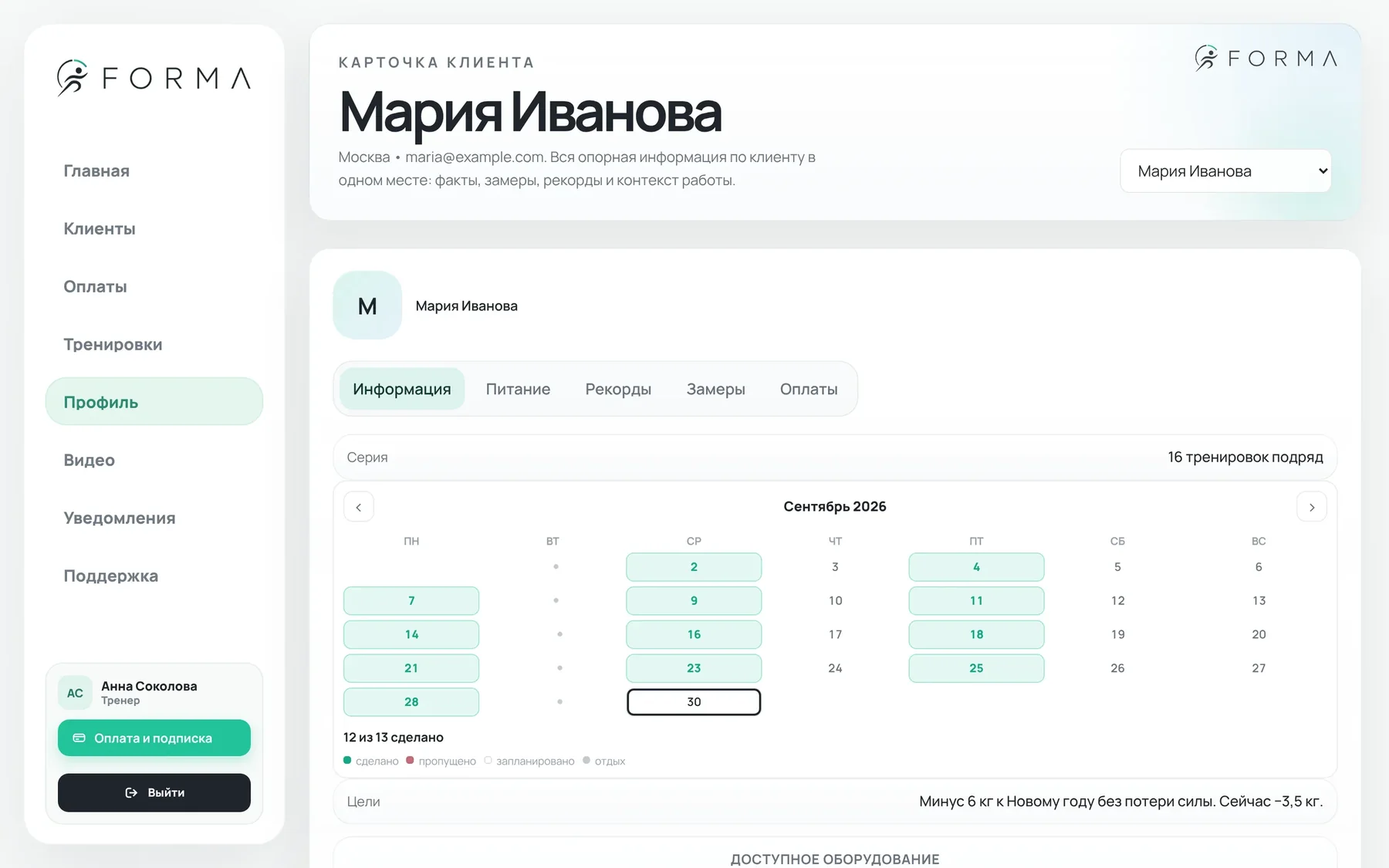Click day 5 in the calendar
The width and height of the screenshot is (1389, 868).
pos(1117,567)
